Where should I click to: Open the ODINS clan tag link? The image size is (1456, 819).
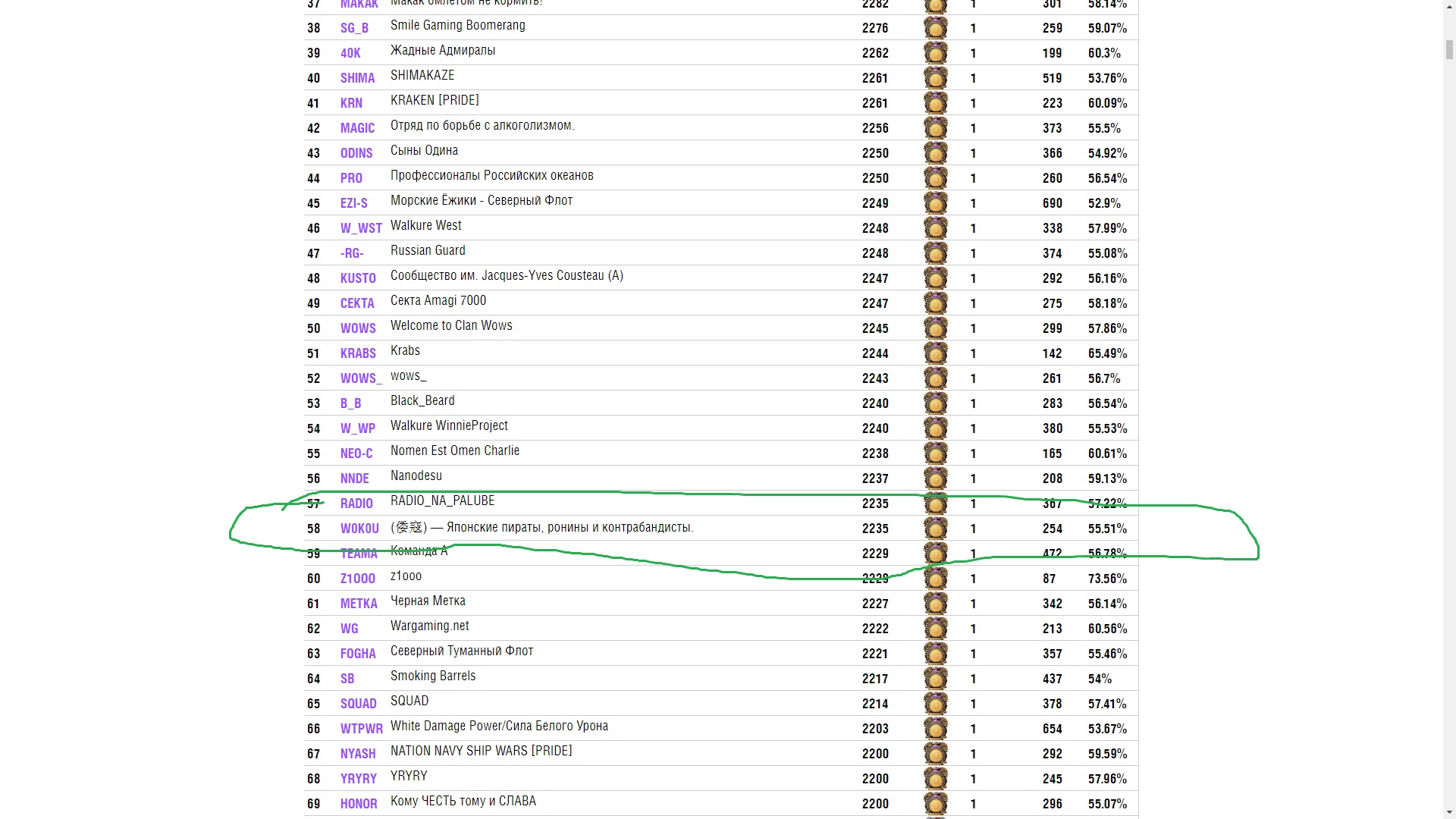pos(356,153)
